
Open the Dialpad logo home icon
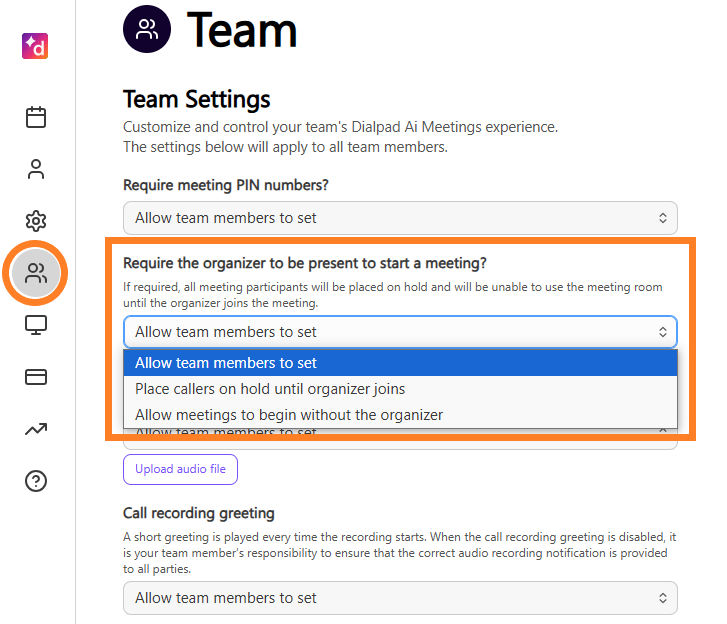(35, 46)
